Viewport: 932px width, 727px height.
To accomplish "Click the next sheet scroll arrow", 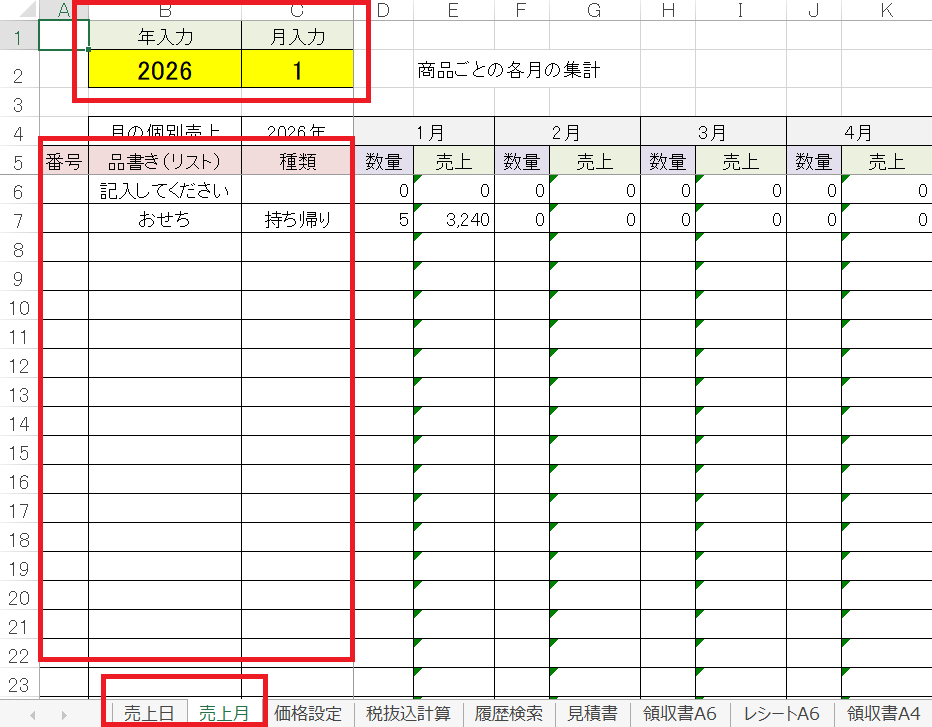I will [64, 714].
